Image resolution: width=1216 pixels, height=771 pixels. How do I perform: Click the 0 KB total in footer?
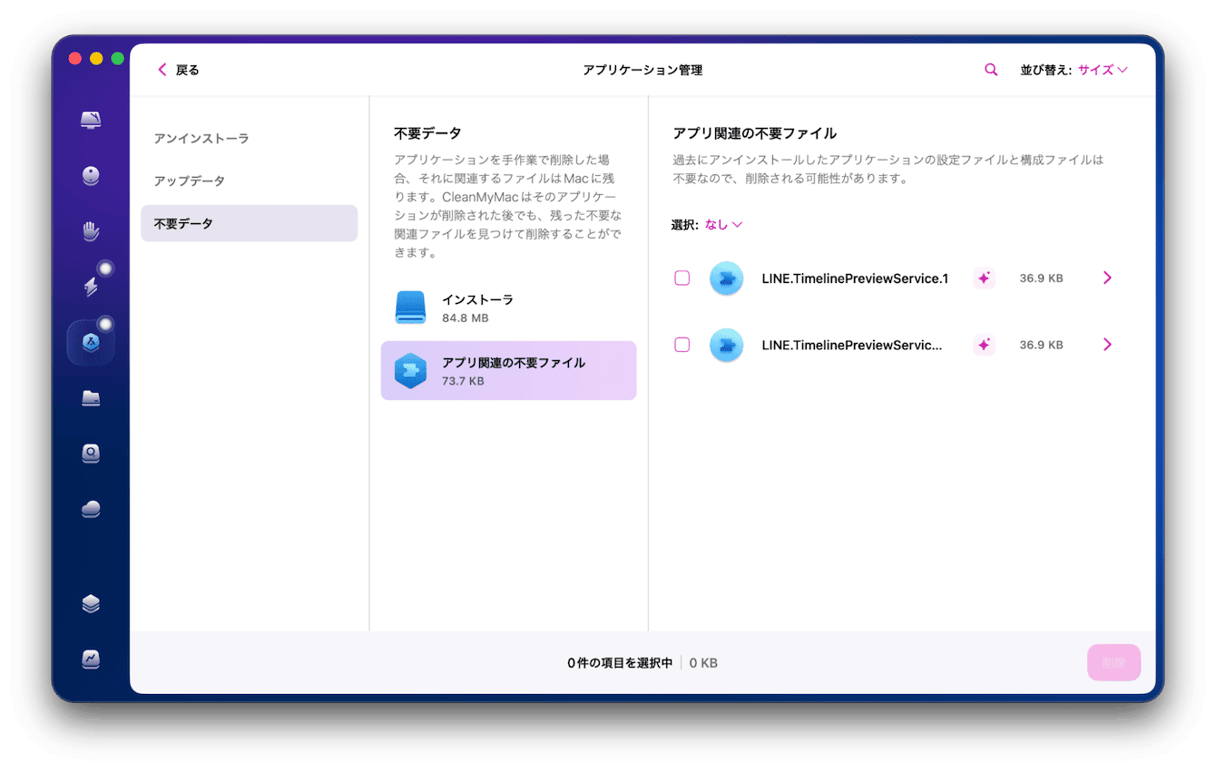tap(703, 663)
